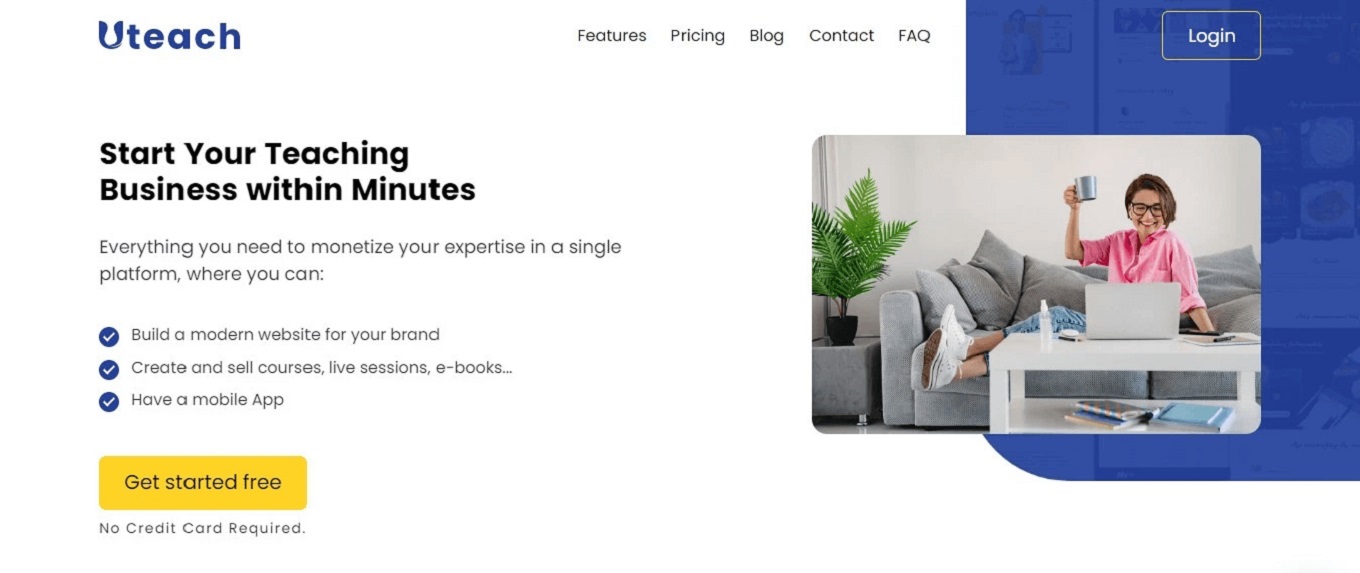Image resolution: width=1360 pixels, height=573 pixels.
Task: Click the hero photo of woman on sofa
Action: [1036, 285]
